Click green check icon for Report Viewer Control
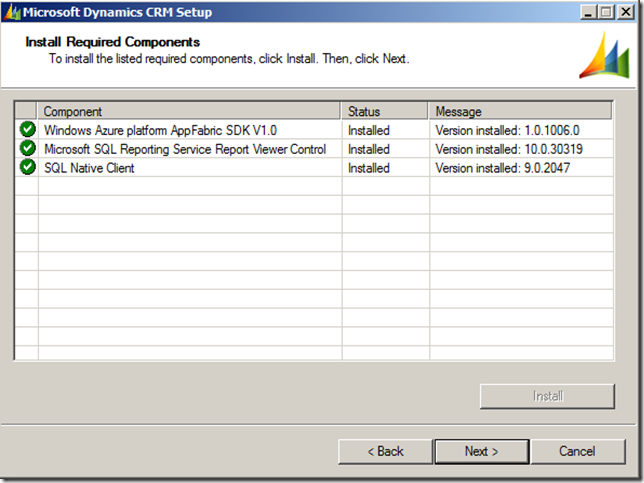Screen dimensions: 644x483 [27, 149]
